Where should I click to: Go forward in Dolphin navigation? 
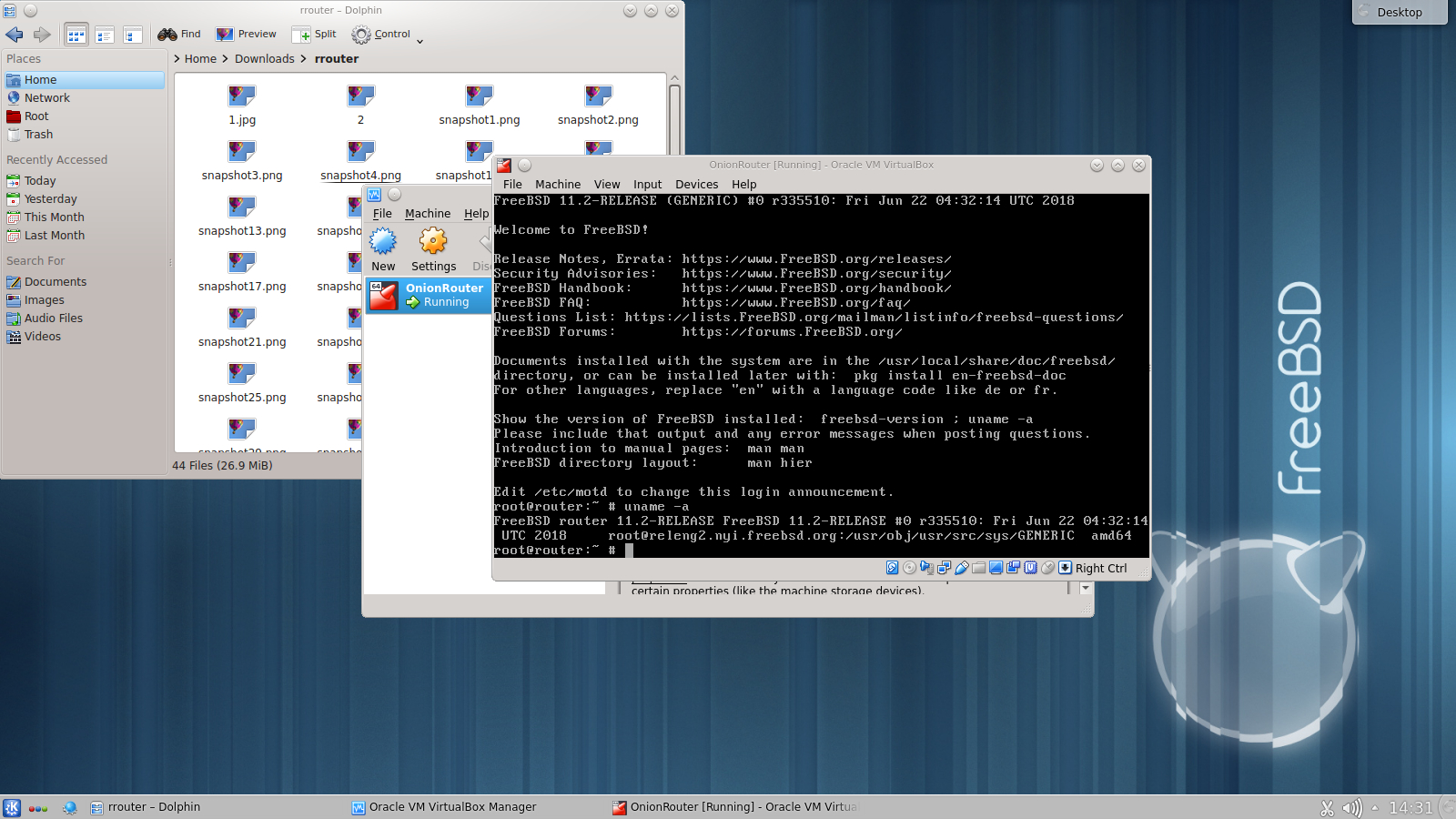pos(42,35)
